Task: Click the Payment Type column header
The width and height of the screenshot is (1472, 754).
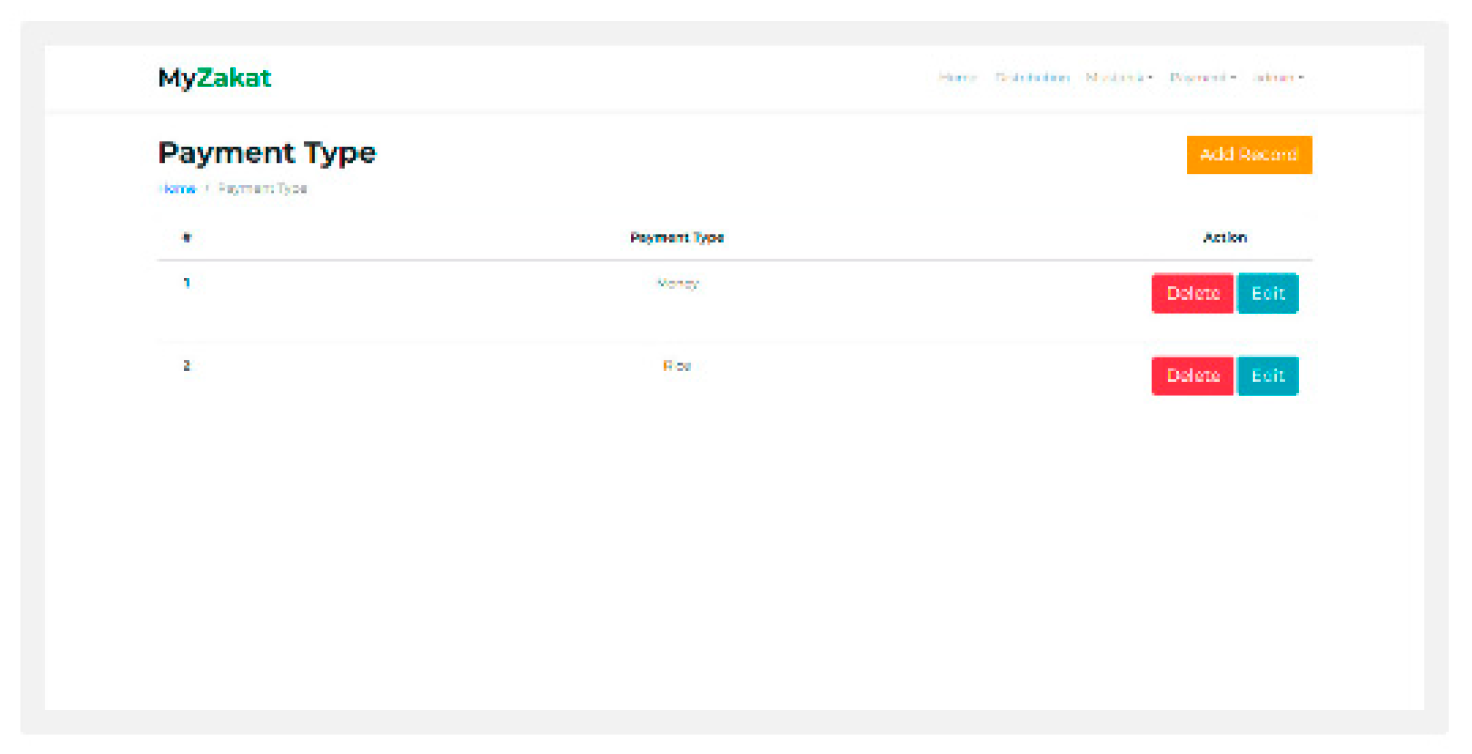Action: [677, 237]
